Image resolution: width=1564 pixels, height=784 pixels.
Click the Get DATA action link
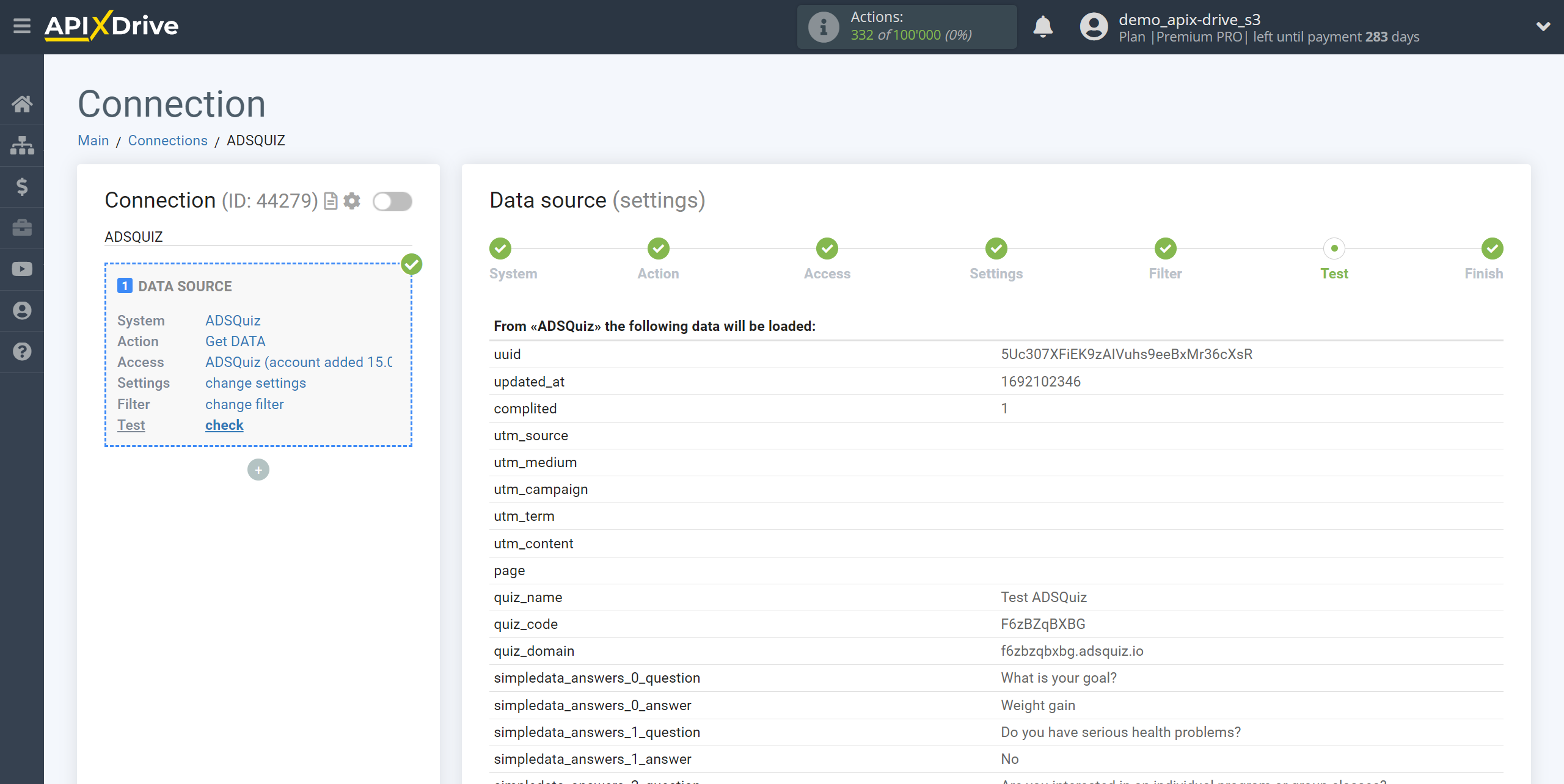pyautogui.click(x=235, y=341)
